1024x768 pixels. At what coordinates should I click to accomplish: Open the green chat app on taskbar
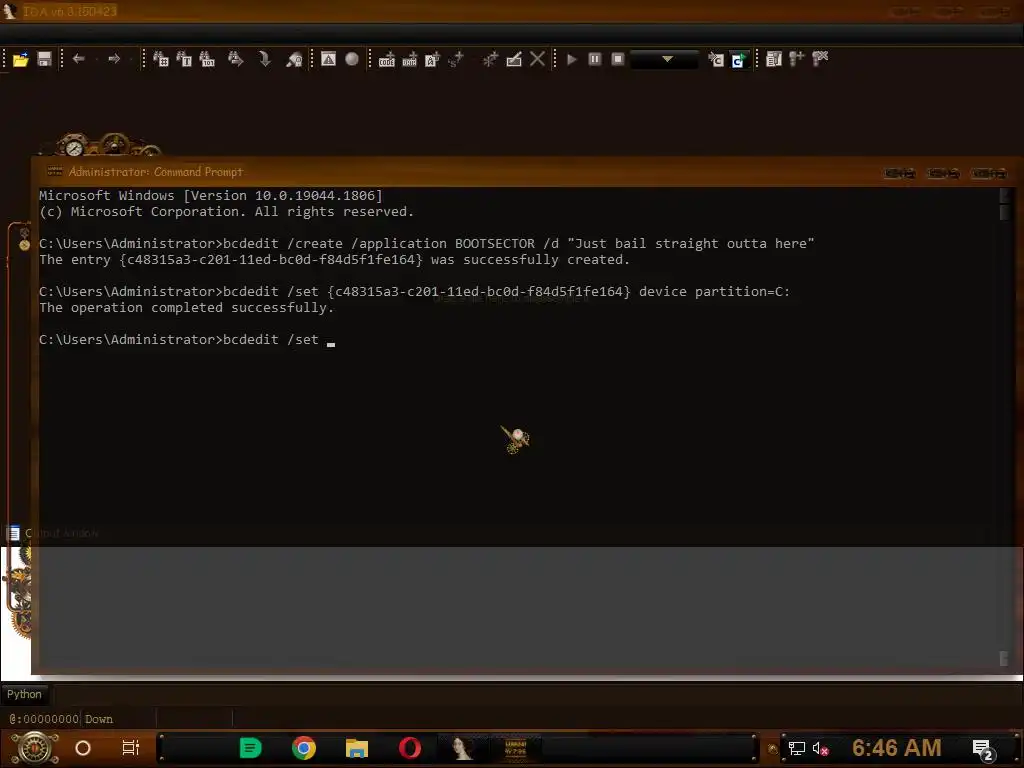(250, 748)
